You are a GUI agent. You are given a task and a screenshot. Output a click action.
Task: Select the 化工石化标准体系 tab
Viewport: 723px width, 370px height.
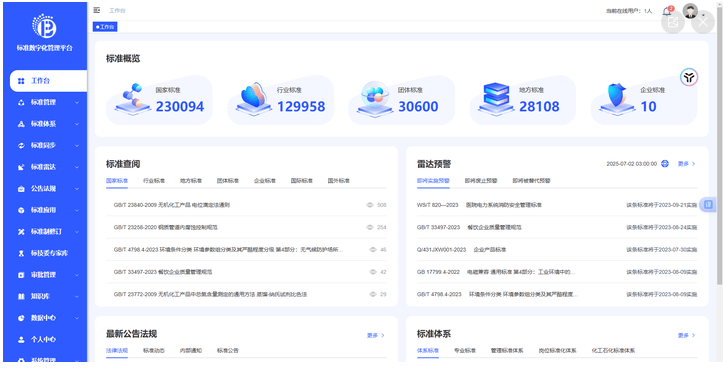613,351
